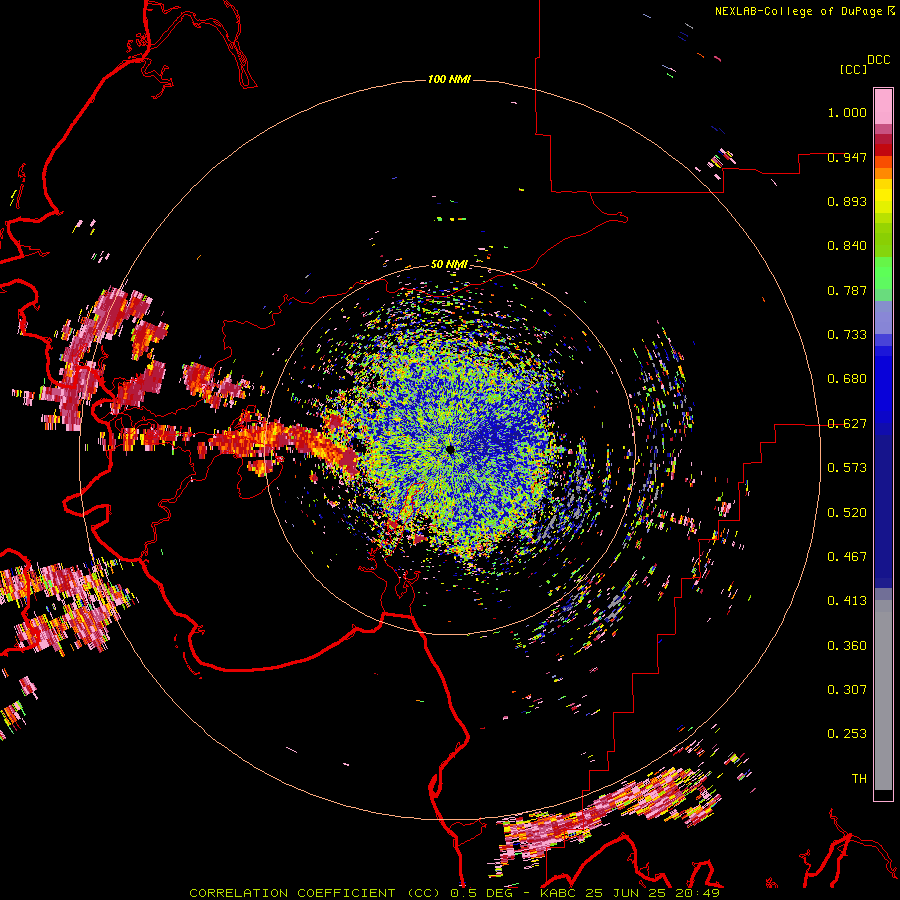Select the 0.893 scale value

tap(847, 201)
